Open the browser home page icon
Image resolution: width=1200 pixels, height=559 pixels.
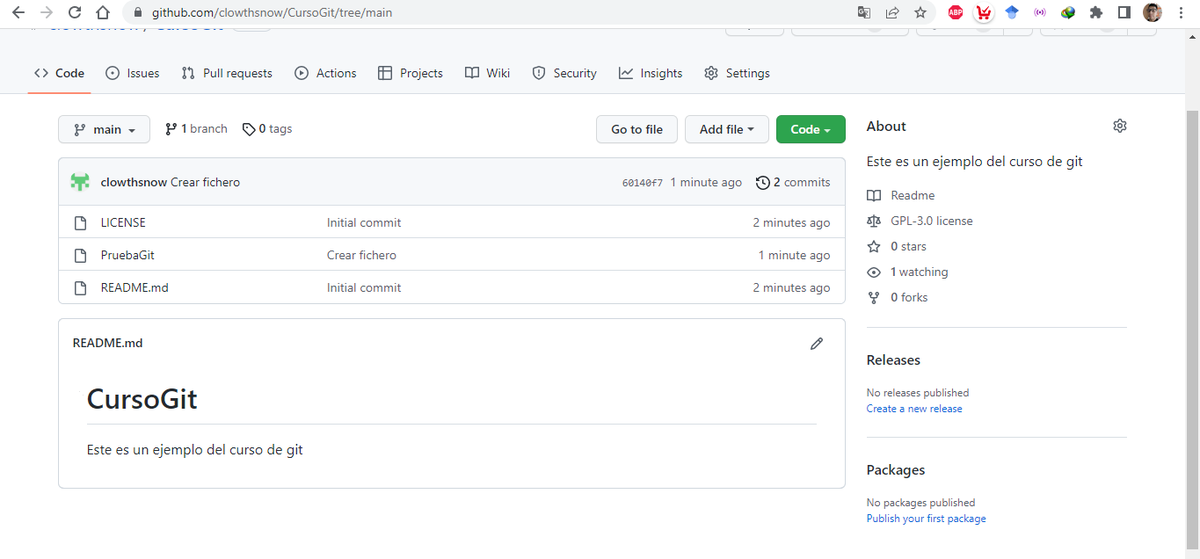pyautogui.click(x=101, y=13)
